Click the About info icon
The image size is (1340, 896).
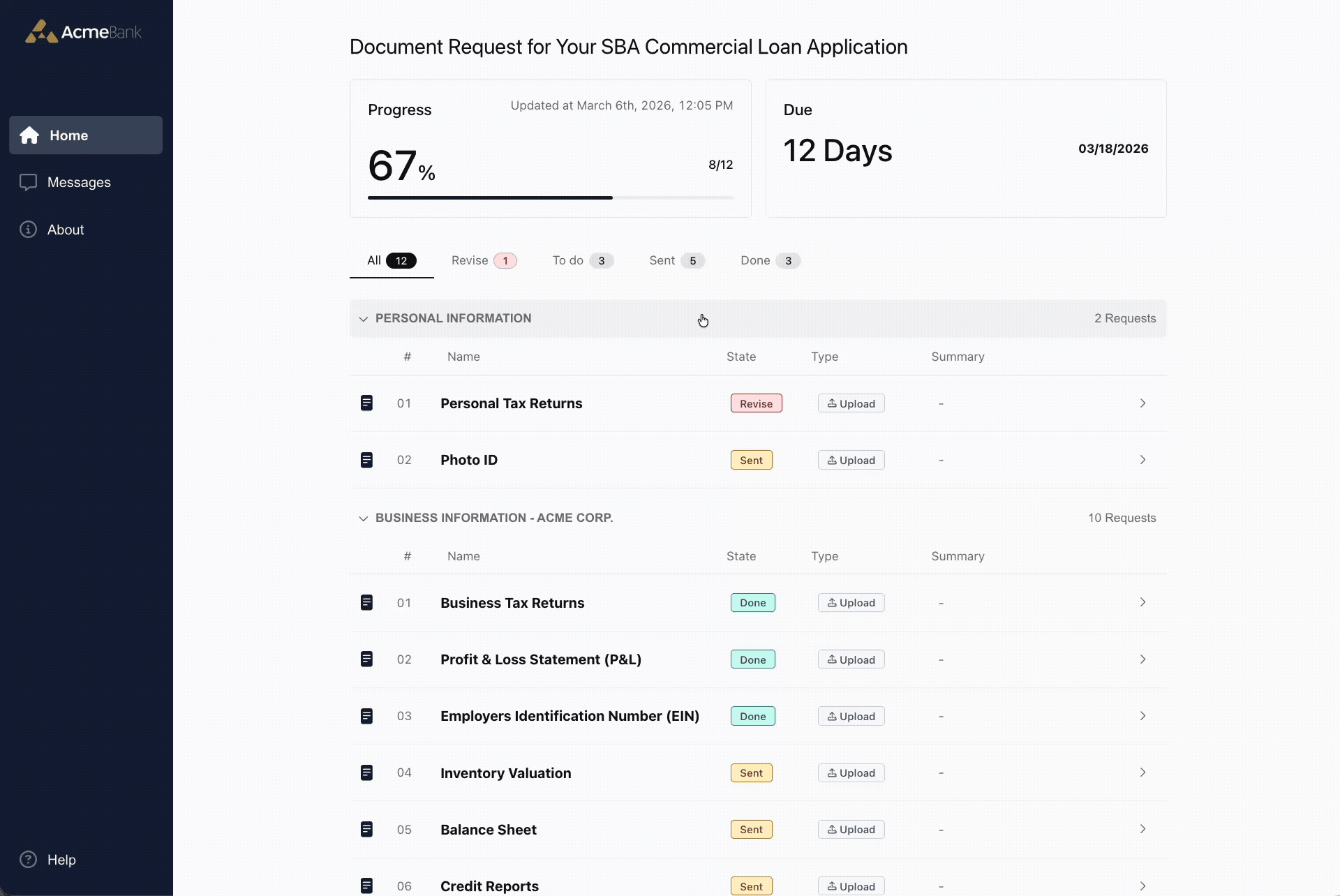(x=28, y=230)
